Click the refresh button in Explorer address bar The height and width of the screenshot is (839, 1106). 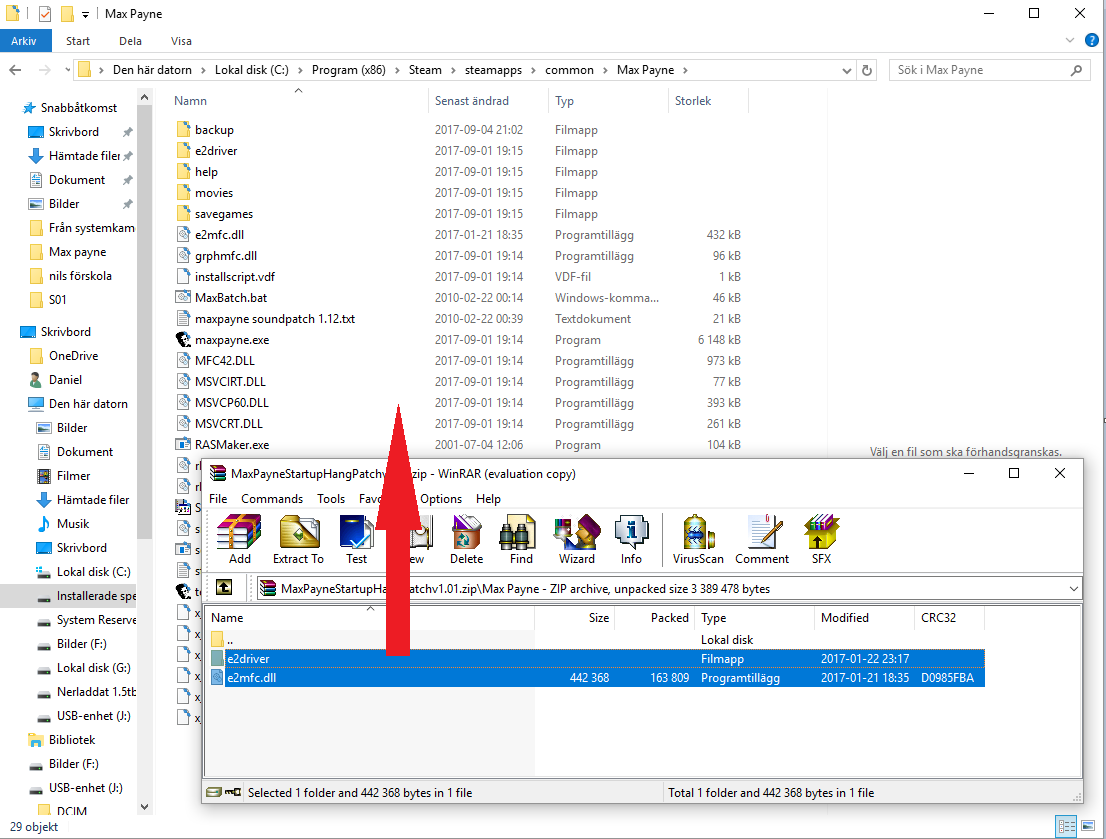(867, 70)
